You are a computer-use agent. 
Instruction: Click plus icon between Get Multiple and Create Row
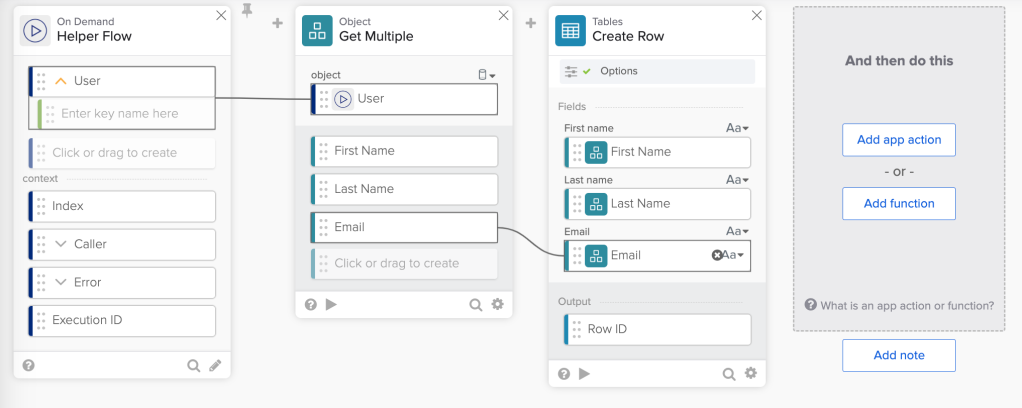[530, 23]
